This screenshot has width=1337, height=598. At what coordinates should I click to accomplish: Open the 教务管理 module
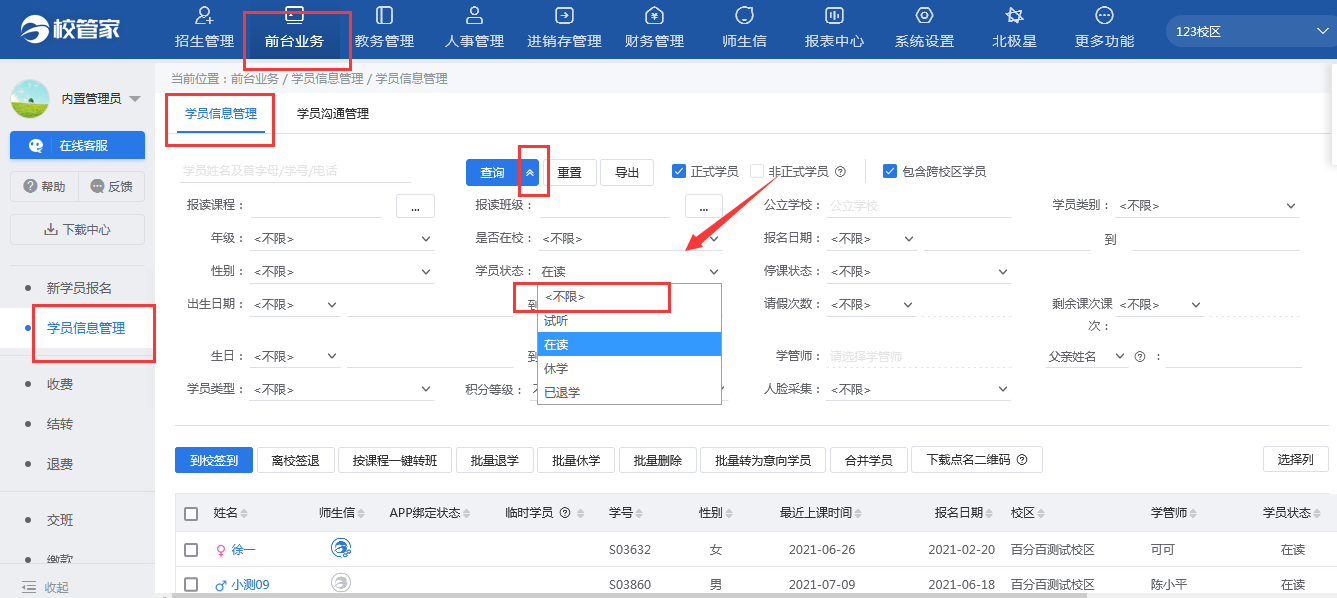point(384,28)
